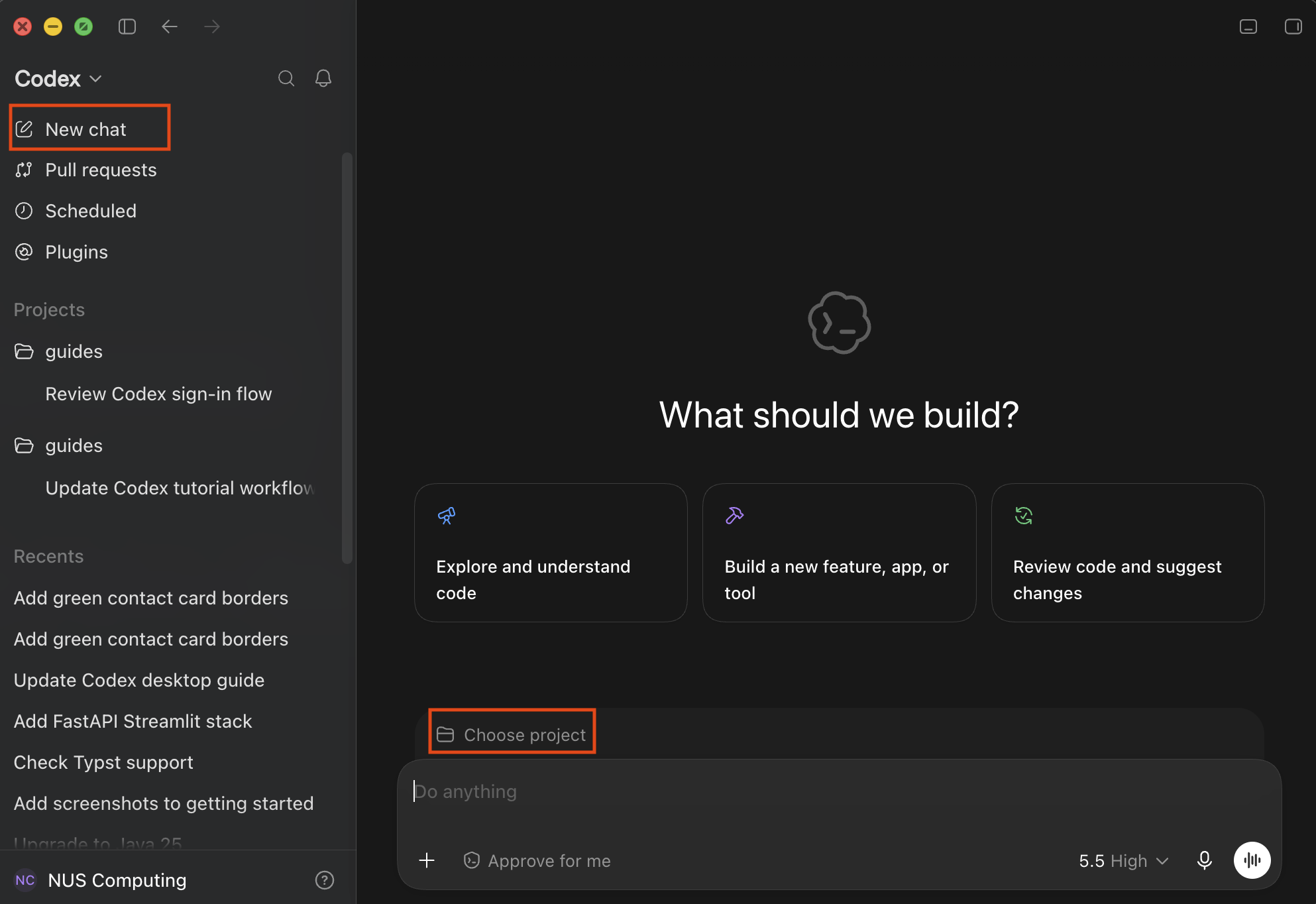Select Review code and suggest changes card
This screenshot has height=904, width=1316.
1128,553
